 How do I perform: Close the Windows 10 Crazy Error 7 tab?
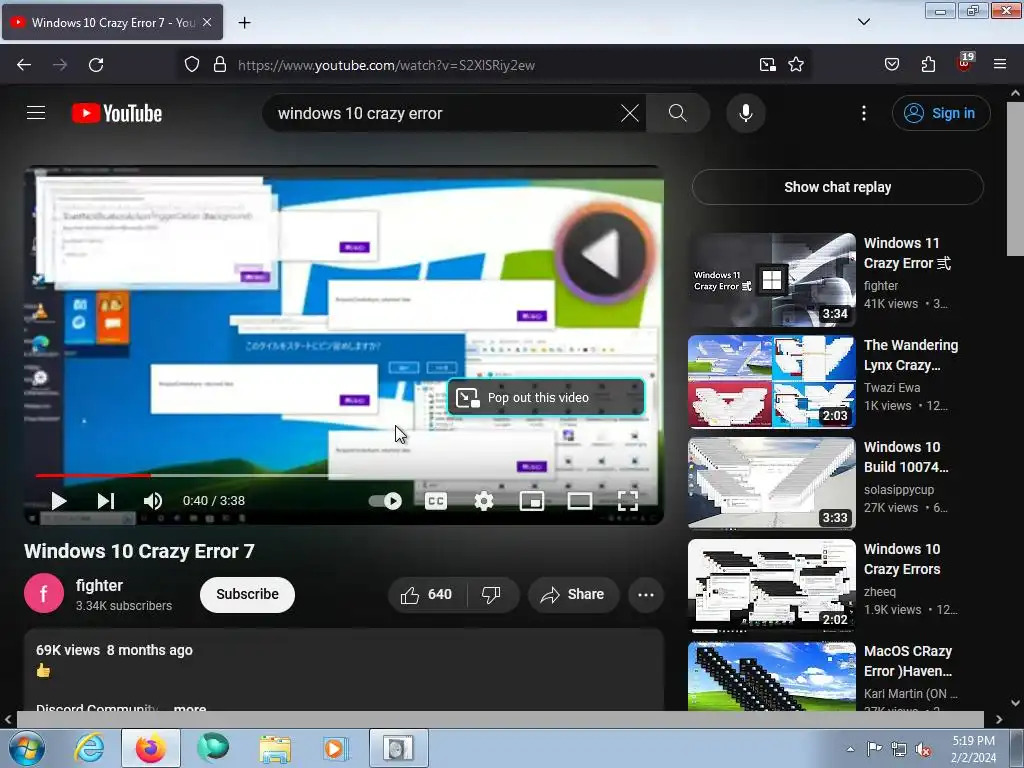(x=207, y=22)
